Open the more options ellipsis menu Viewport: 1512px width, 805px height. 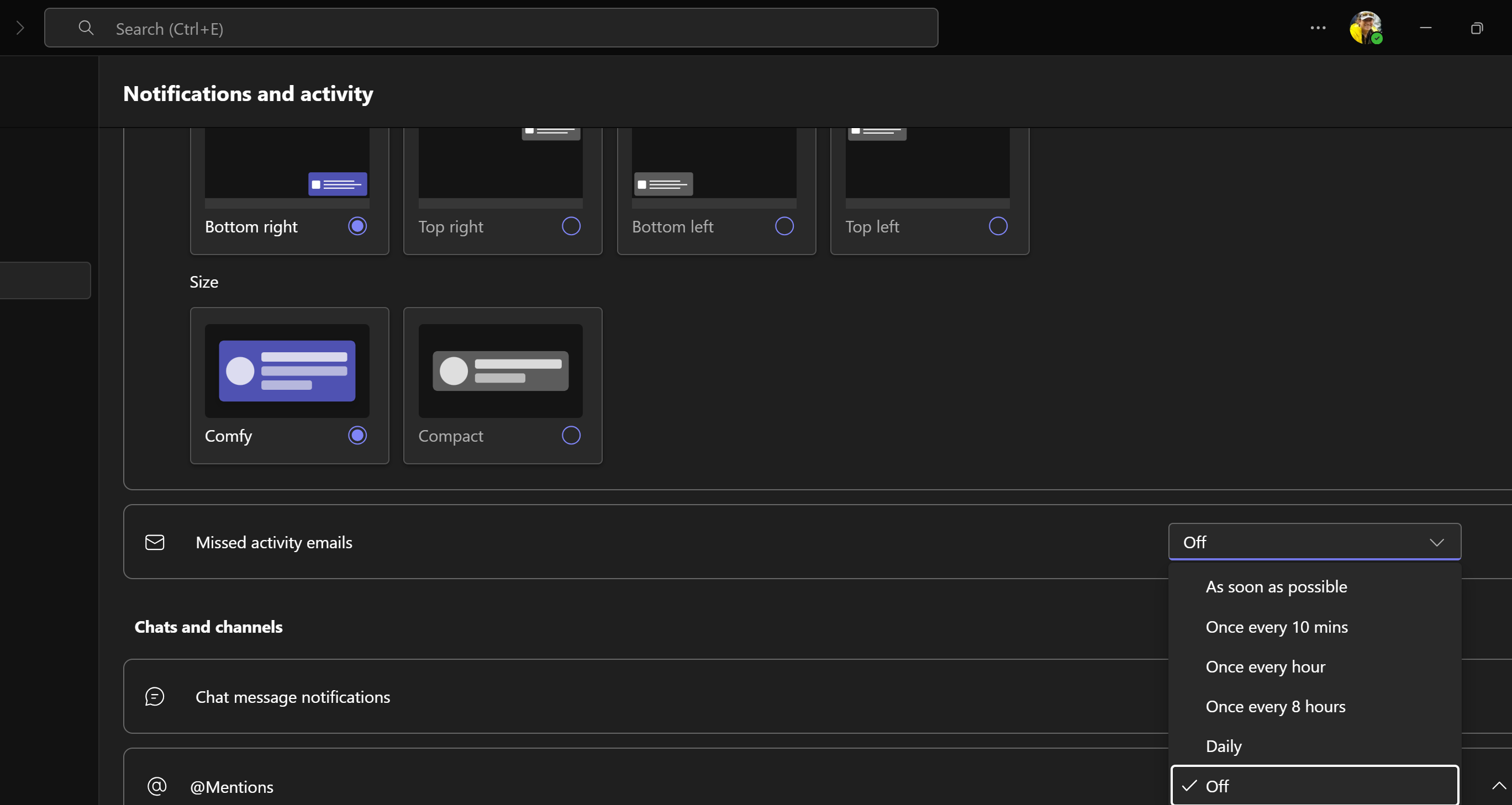click(x=1318, y=28)
